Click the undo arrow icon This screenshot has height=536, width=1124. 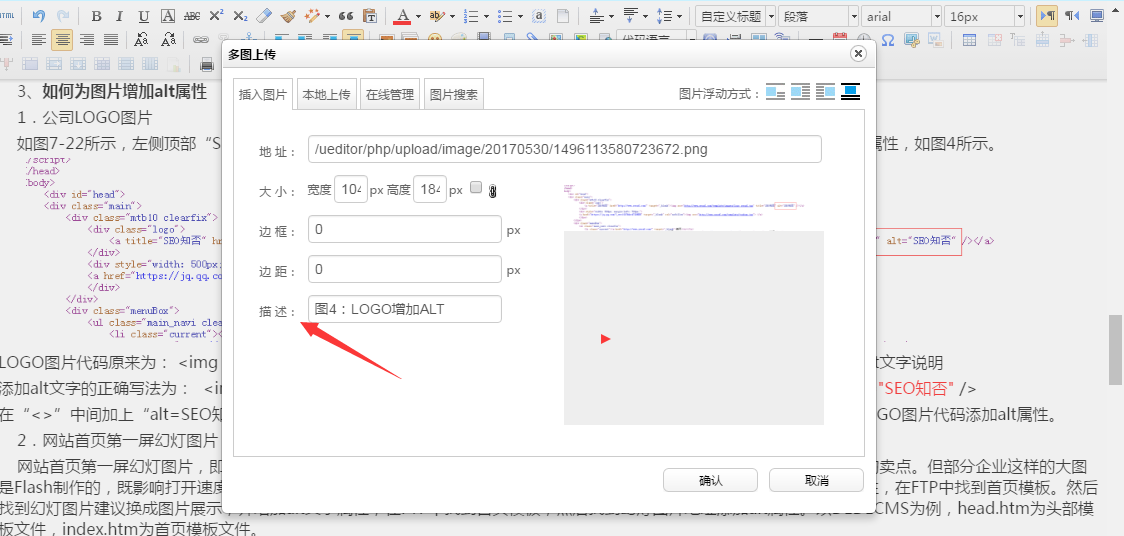coord(39,16)
